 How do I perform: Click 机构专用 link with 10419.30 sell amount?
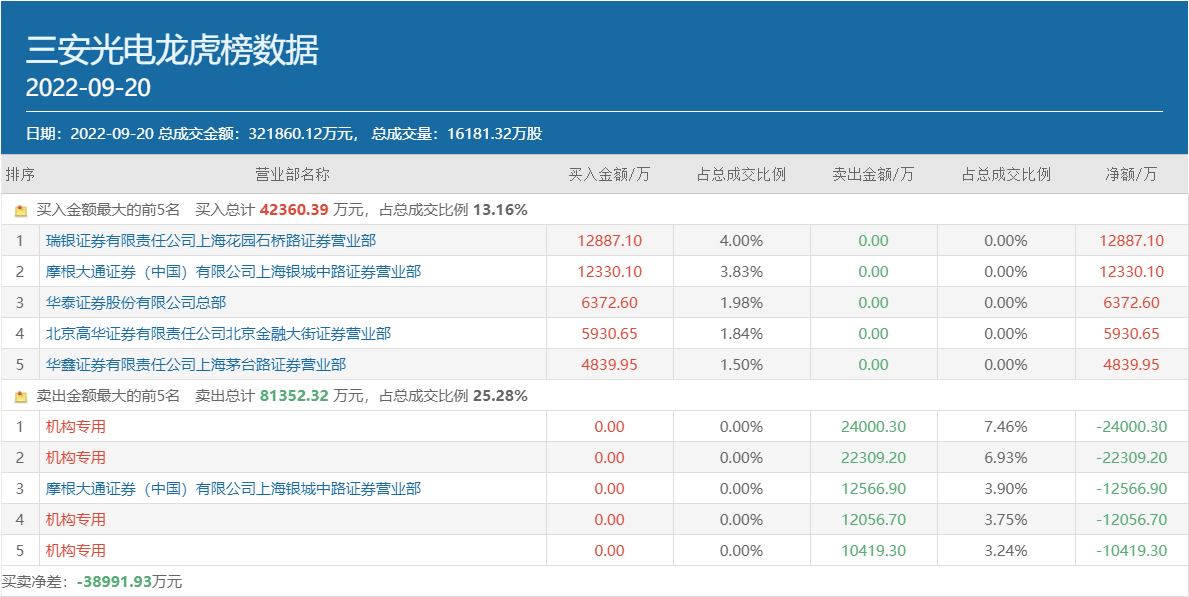(x=76, y=551)
